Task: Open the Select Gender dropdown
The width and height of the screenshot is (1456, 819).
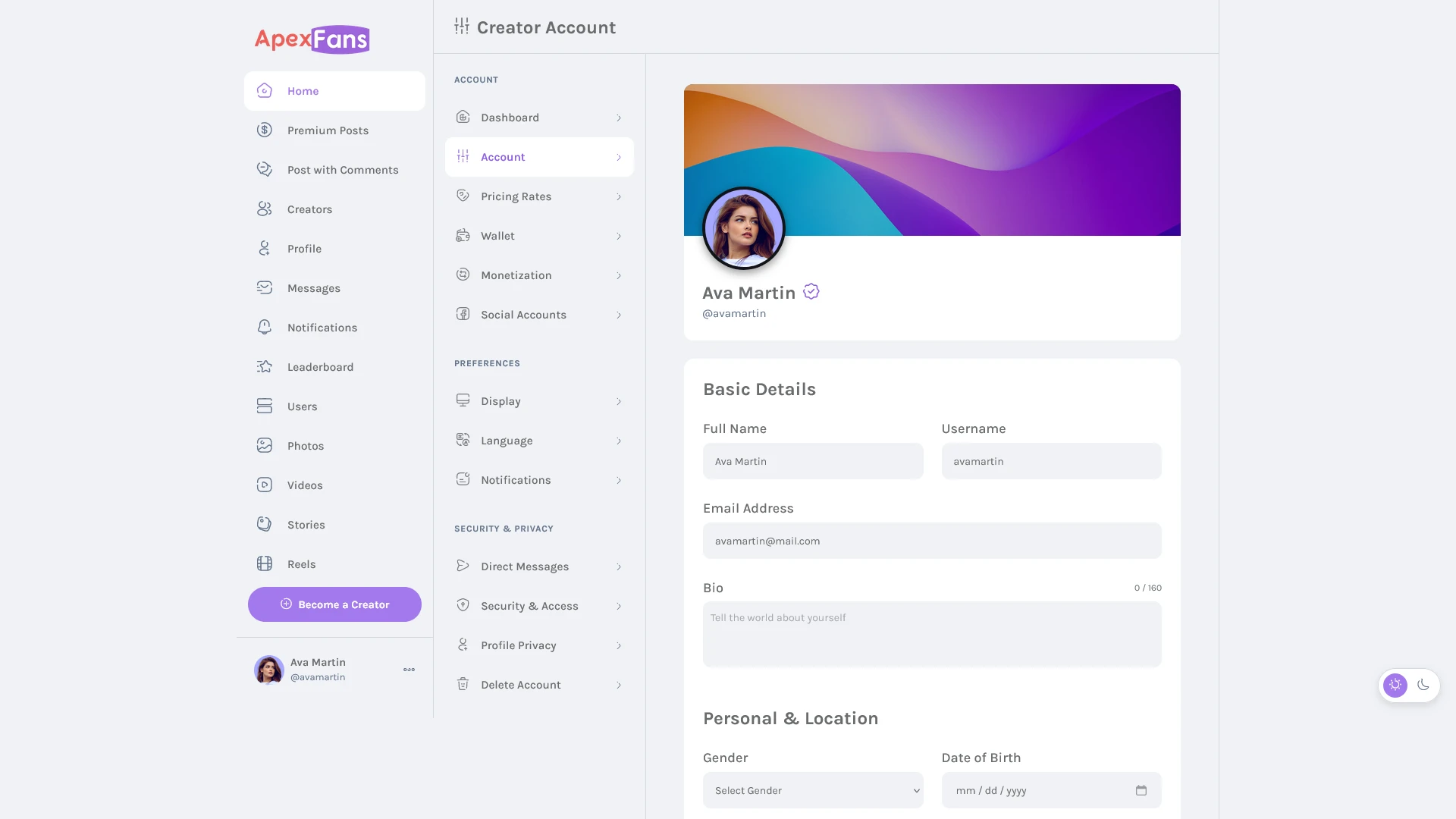Action: pos(813,790)
